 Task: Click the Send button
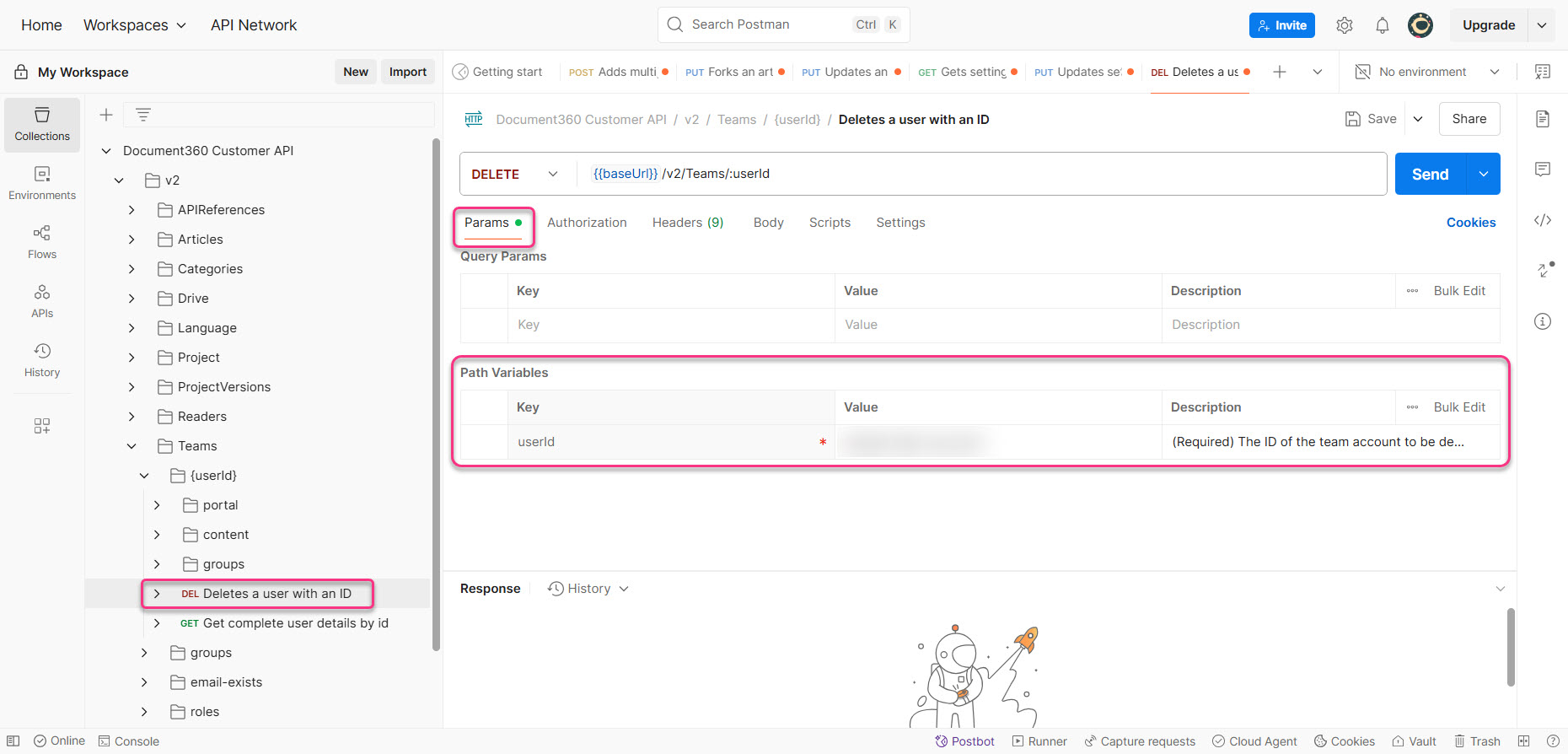1431,174
